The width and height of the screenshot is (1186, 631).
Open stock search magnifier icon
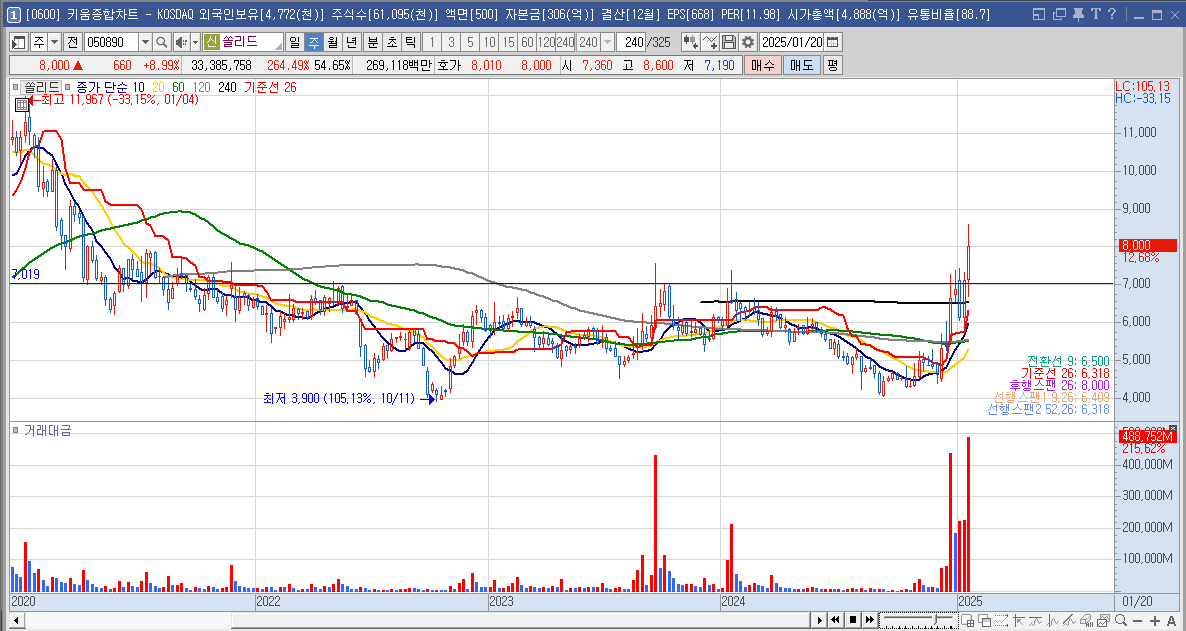163,42
